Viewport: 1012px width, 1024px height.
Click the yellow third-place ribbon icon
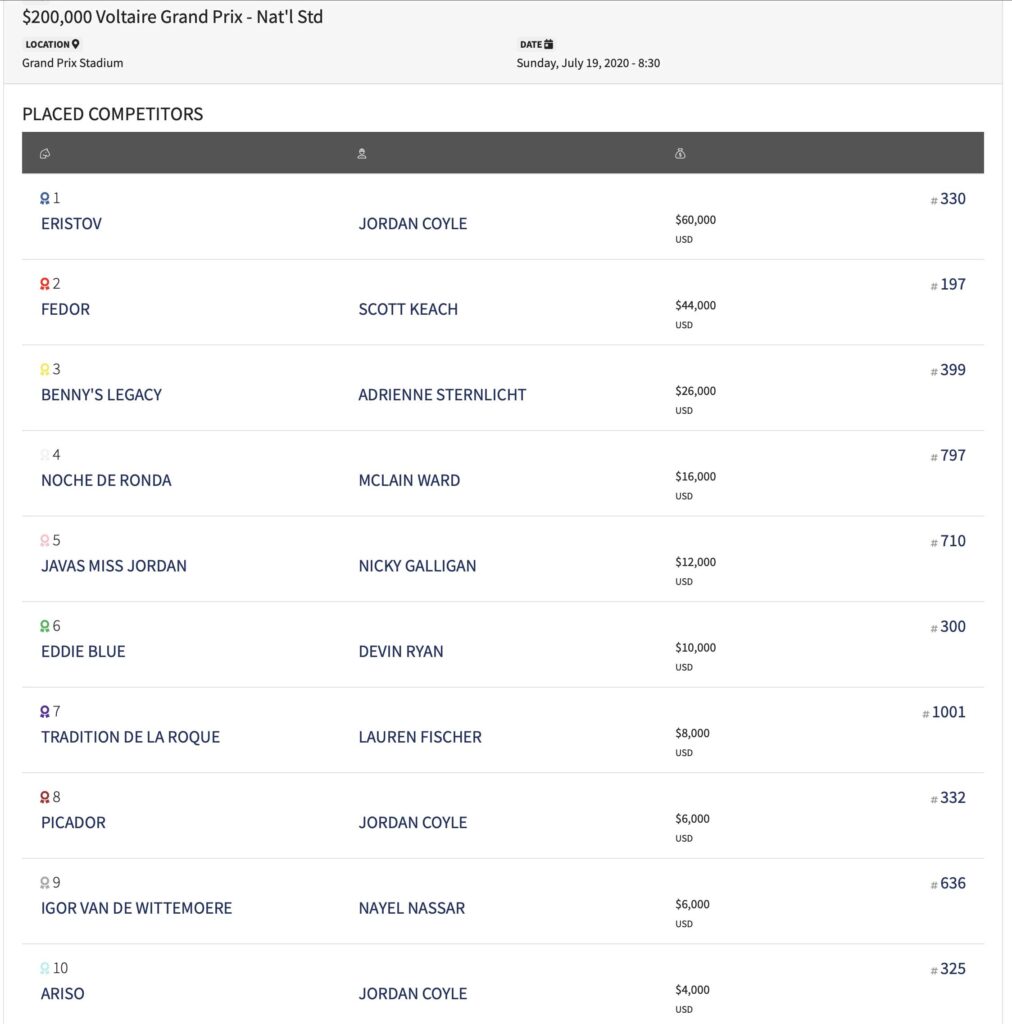tap(44, 370)
